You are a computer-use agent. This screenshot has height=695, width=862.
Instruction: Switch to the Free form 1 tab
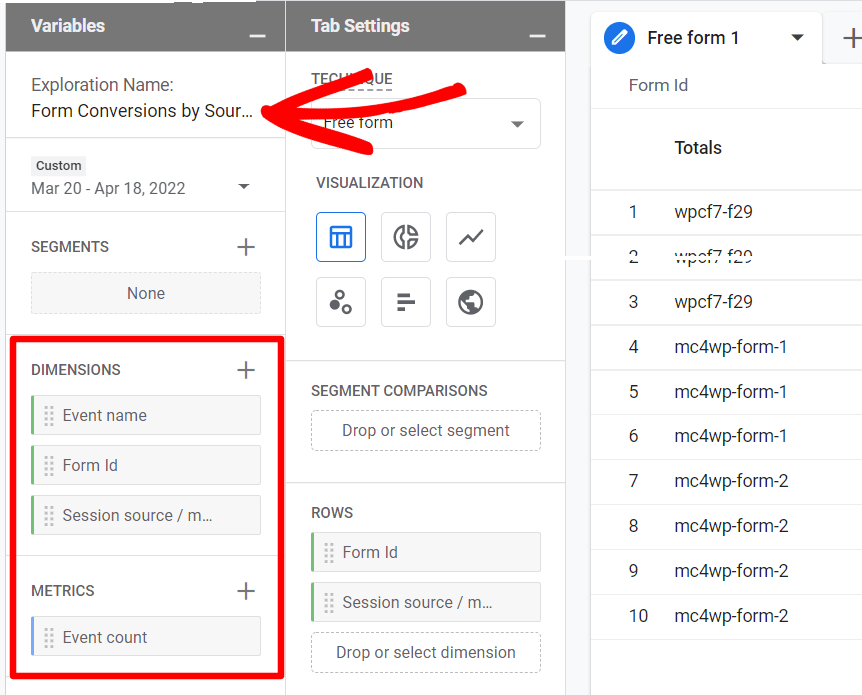pos(692,37)
